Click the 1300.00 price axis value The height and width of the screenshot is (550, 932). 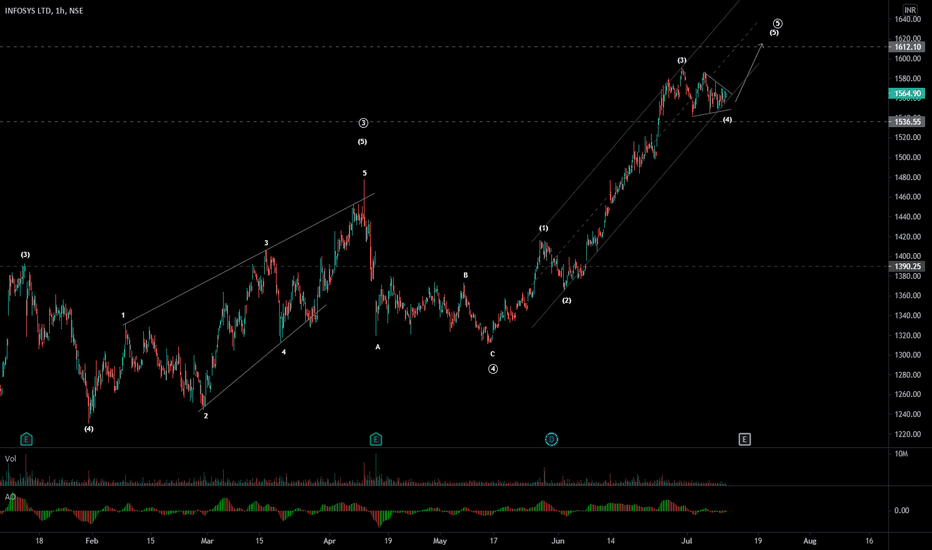pos(908,355)
